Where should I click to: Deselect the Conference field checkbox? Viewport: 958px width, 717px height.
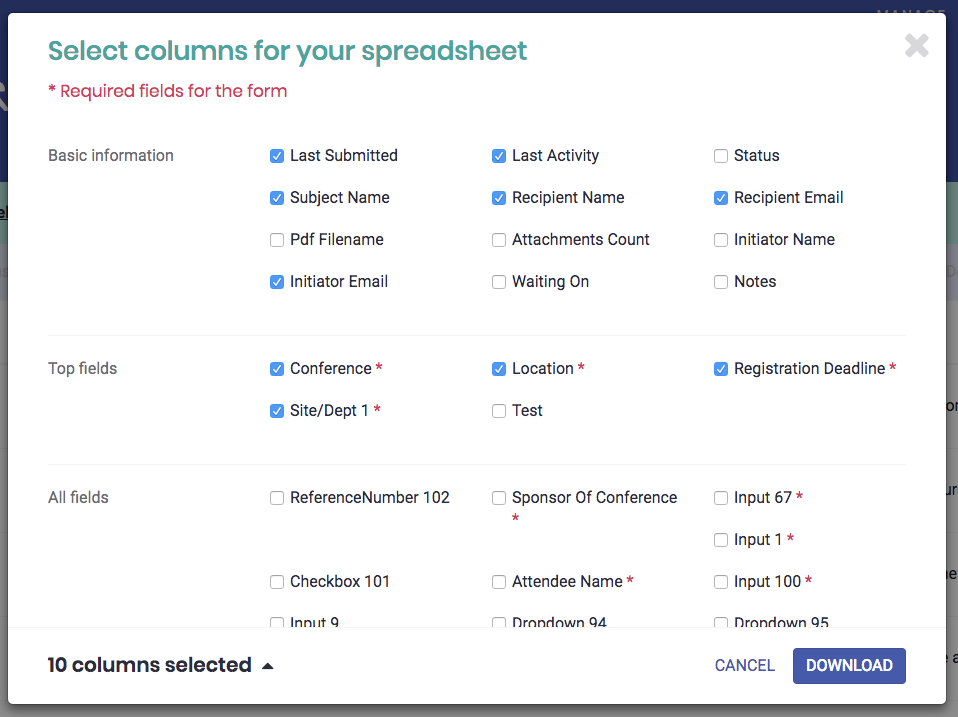(277, 369)
